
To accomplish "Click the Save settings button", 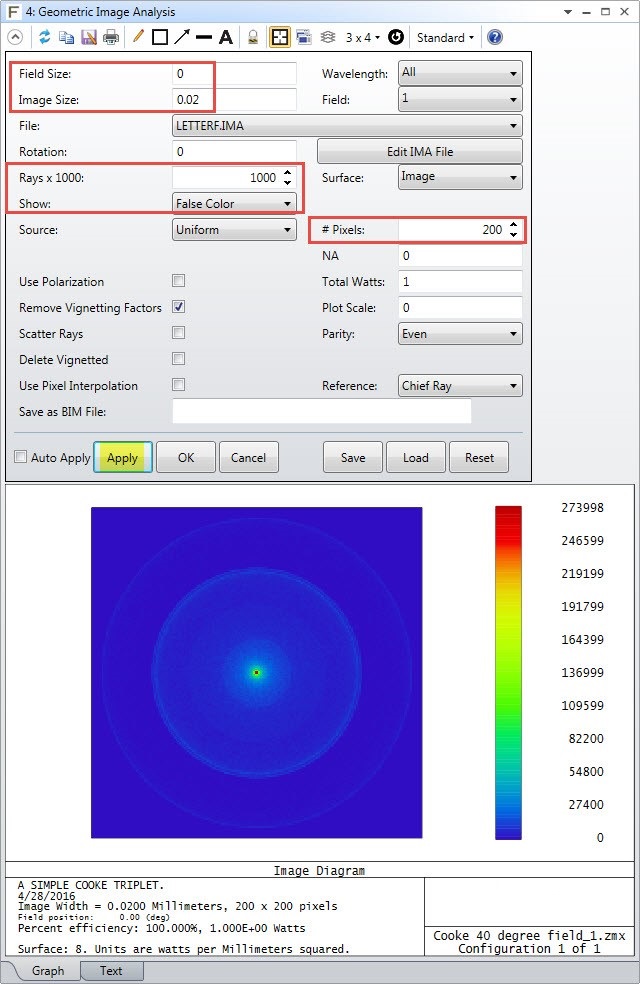I will (x=353, y=457).
